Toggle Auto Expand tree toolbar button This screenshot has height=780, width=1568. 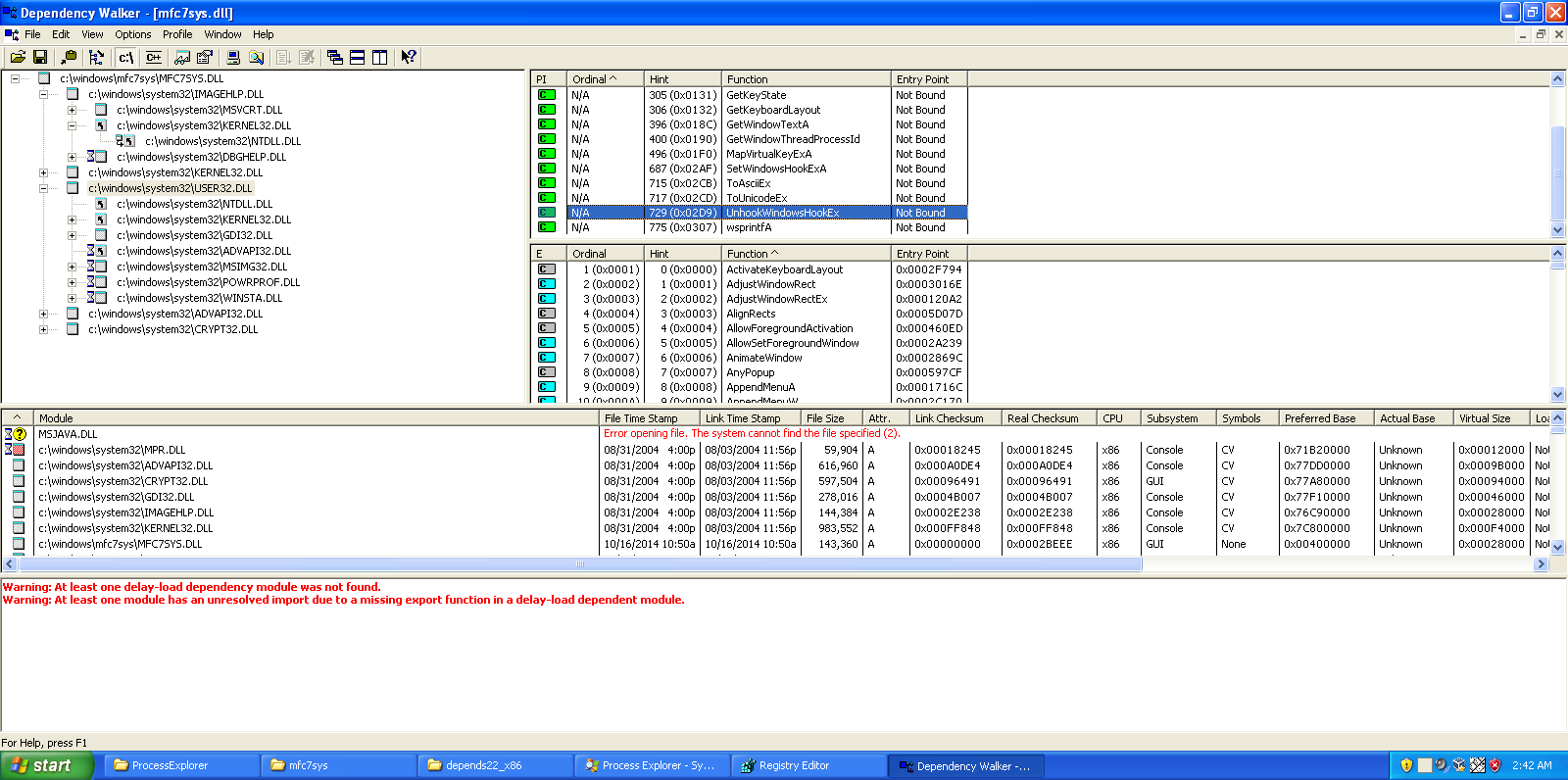click(x=96, y=57)
